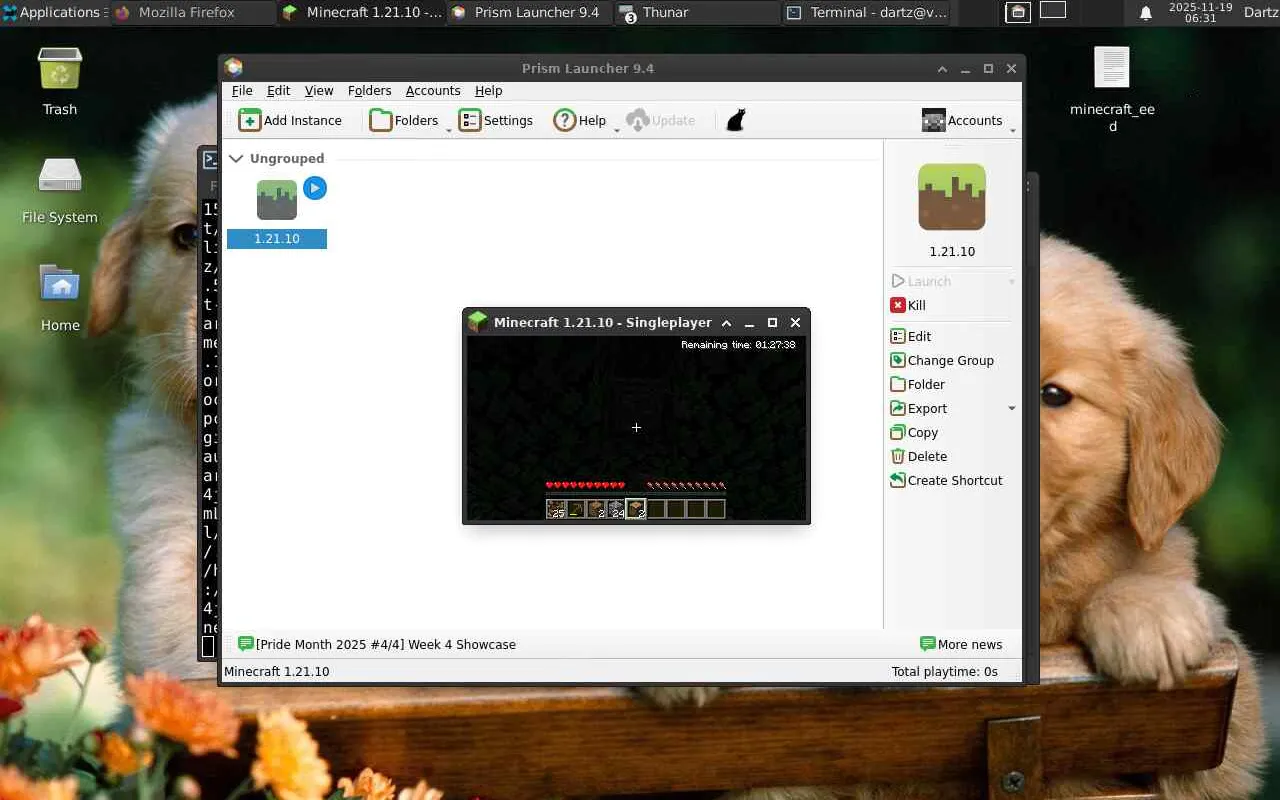The width and height of the screenshot is (1280, 800).
Task: Select the third hotbar slot in Minecraft
Action: pos(596,509)
